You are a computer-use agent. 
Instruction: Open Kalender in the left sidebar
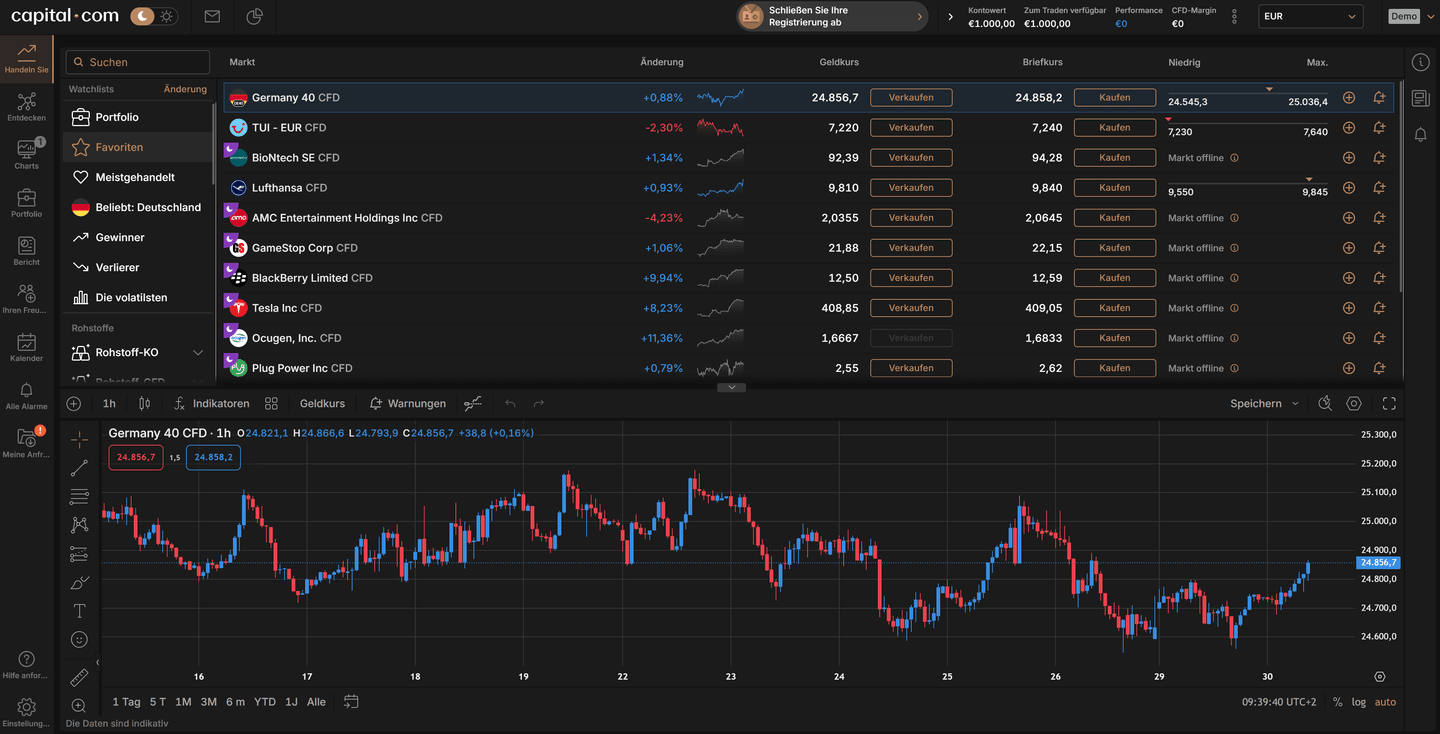click(27, 347)
